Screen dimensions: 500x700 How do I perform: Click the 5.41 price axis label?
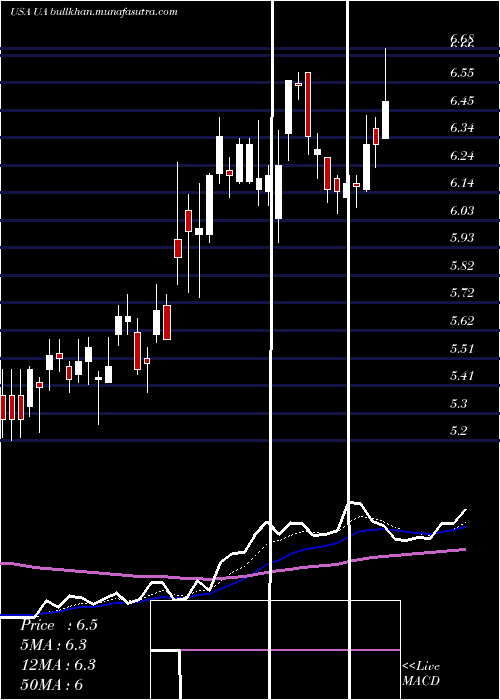click(462, 375)
